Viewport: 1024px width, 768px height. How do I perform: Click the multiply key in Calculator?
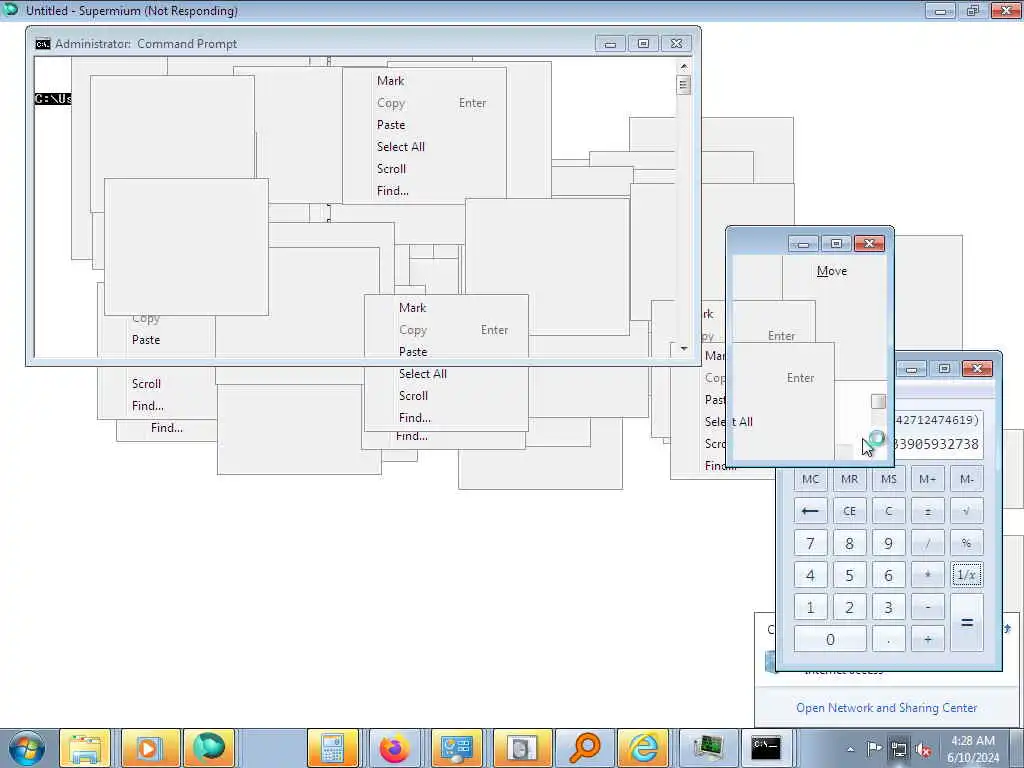[927, 575]
